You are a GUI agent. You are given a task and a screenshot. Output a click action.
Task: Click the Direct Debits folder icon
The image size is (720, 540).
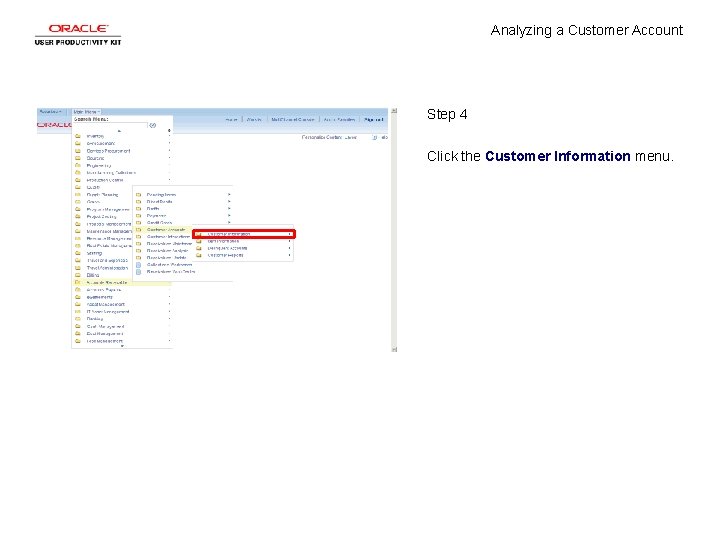[139, 202]
